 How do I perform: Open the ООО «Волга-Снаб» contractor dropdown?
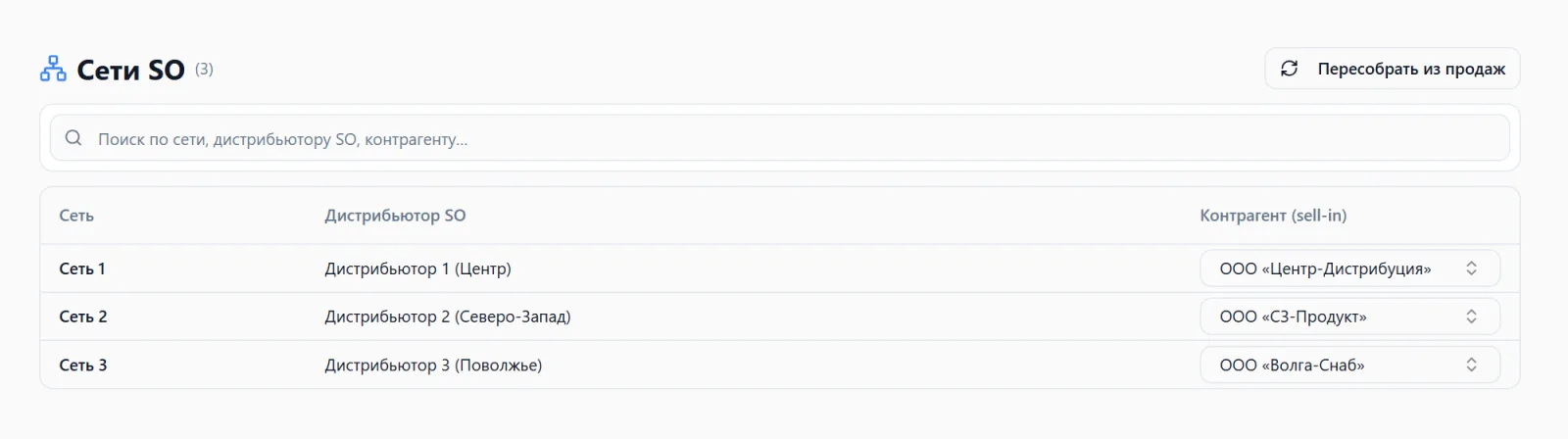pyautogui.click(x=1349, y=365)
